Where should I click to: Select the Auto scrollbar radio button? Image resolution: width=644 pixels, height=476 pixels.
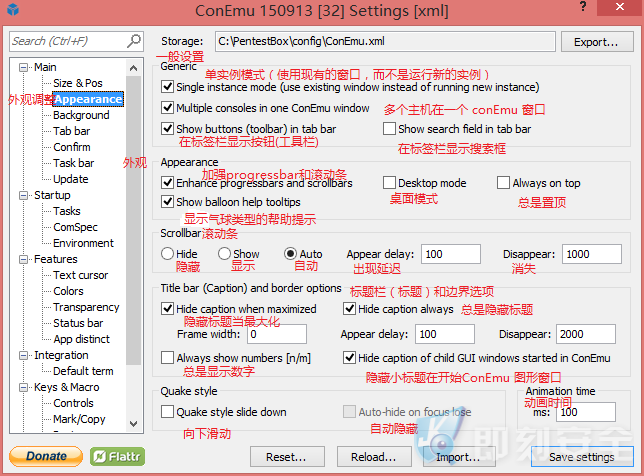click(290, 253)
